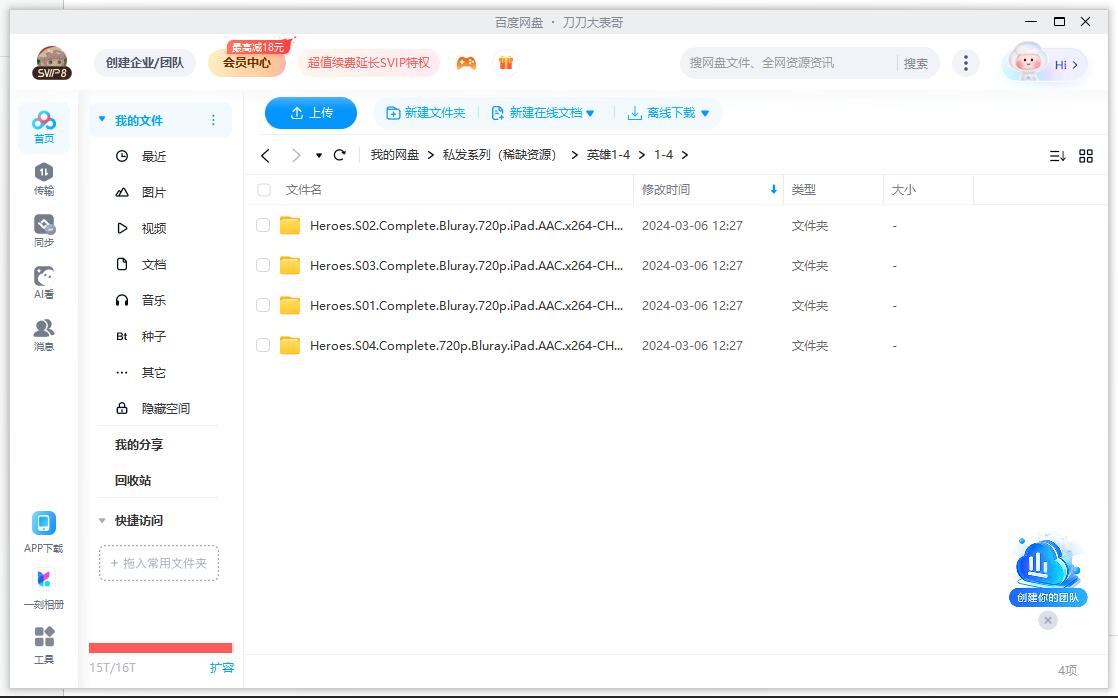Open the three-dot more options menu

coord(965,63)
